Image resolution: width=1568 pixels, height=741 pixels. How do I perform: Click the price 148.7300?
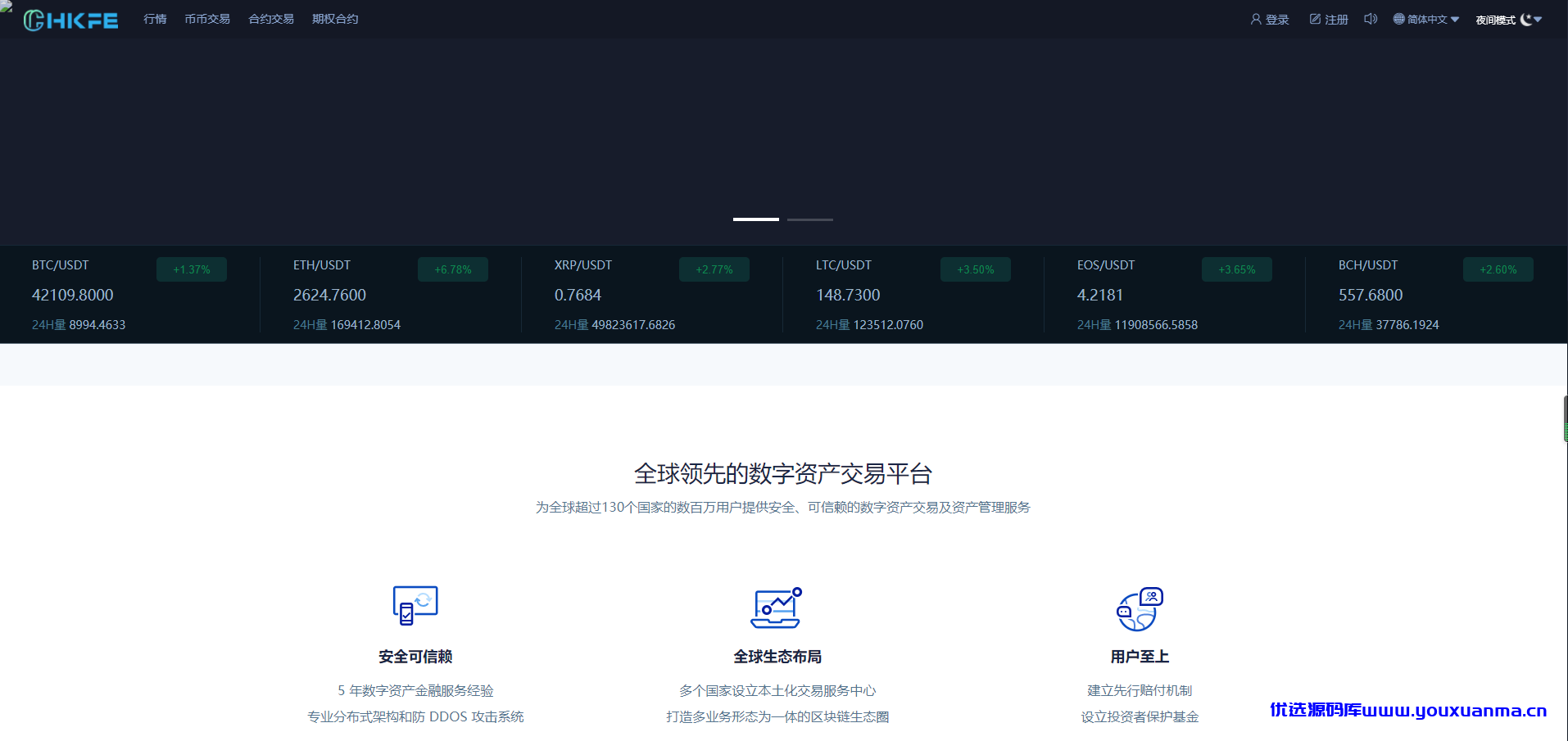click(x=848, y=295)
